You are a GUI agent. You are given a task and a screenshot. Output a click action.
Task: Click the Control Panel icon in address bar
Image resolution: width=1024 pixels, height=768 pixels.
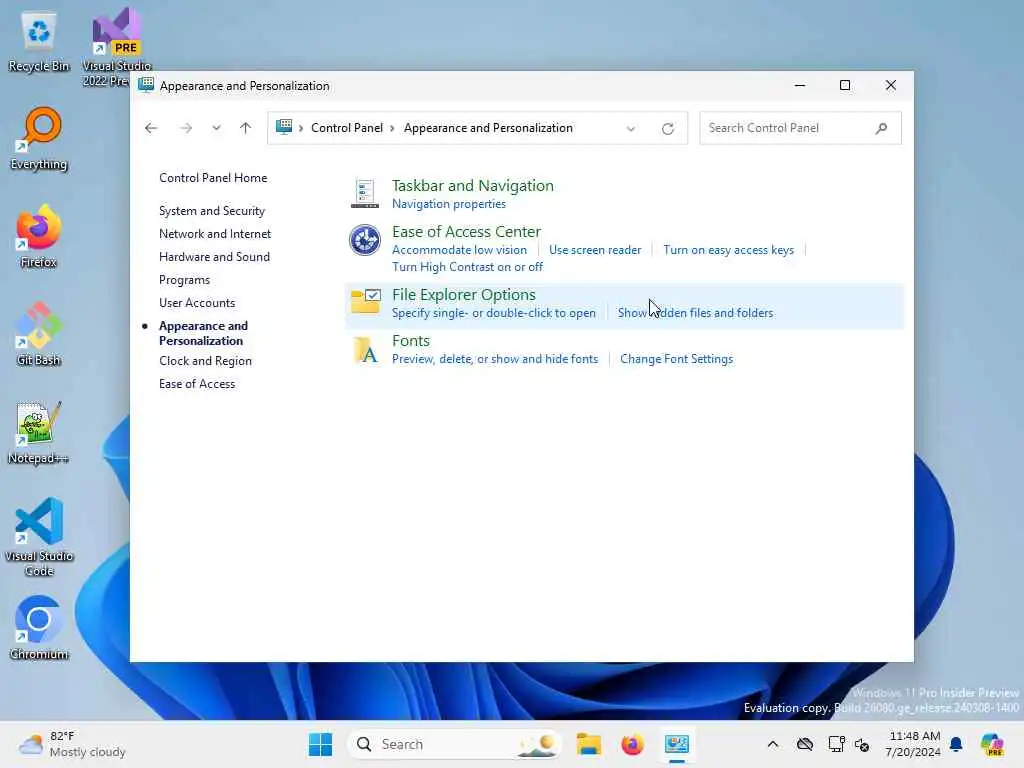[x=284, y=127]
